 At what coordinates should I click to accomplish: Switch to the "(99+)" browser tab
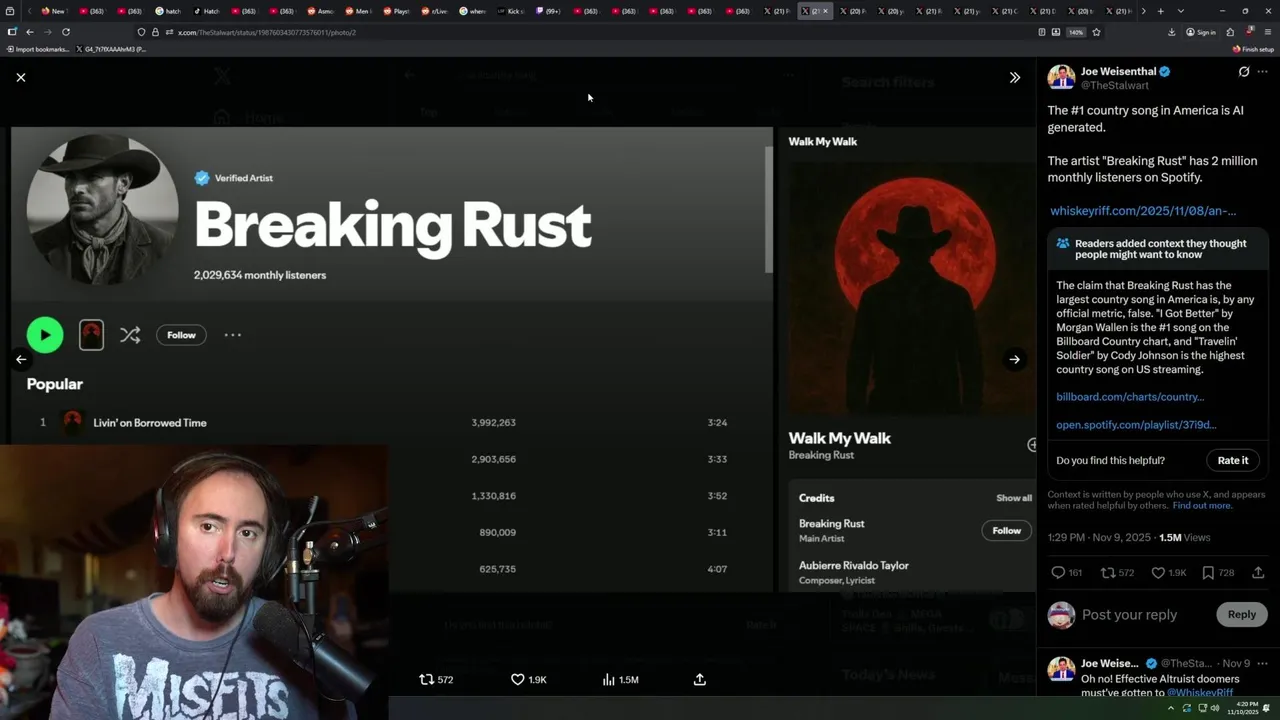[548, 11]
